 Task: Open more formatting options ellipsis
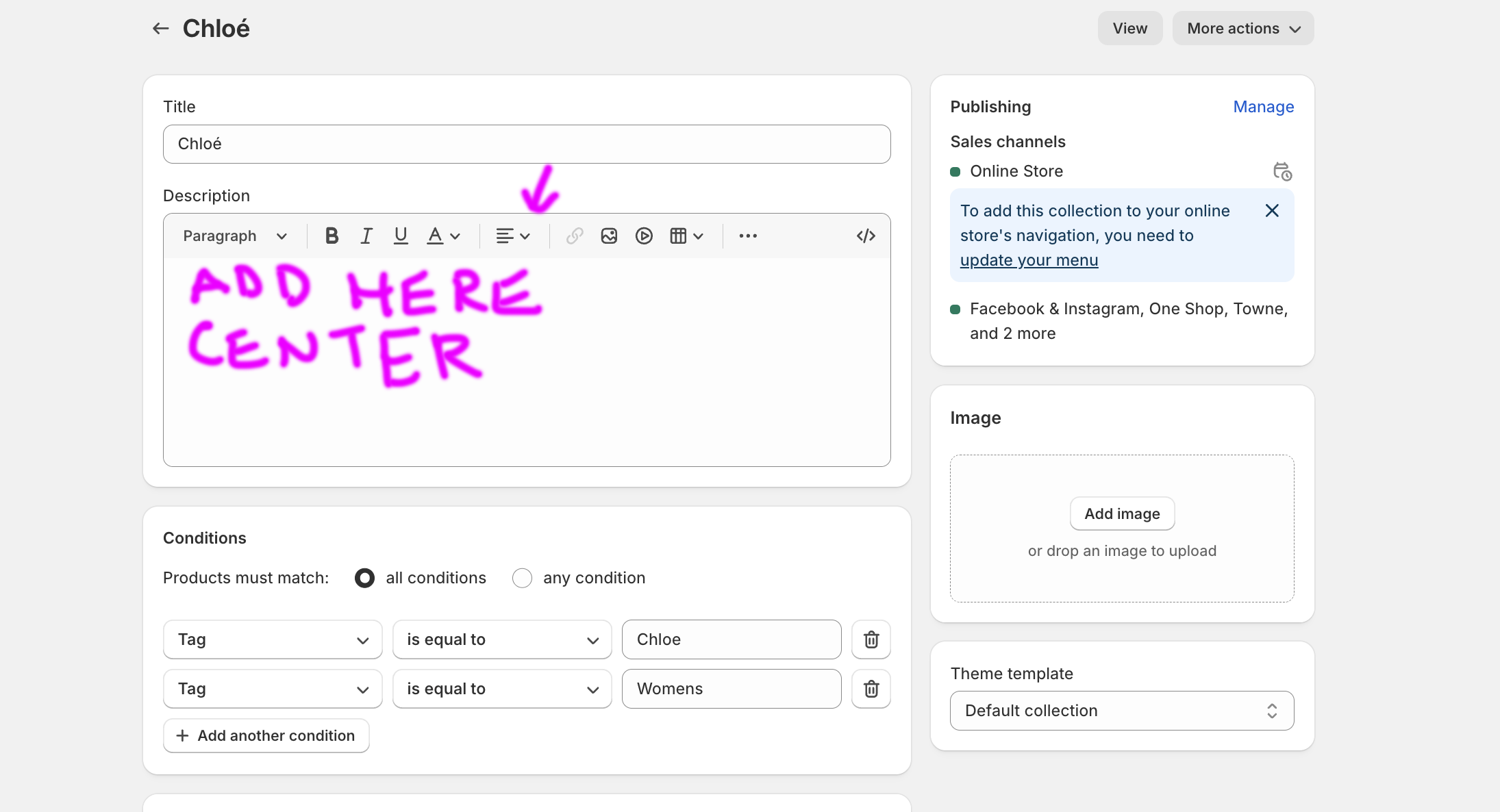click(748, 236)
